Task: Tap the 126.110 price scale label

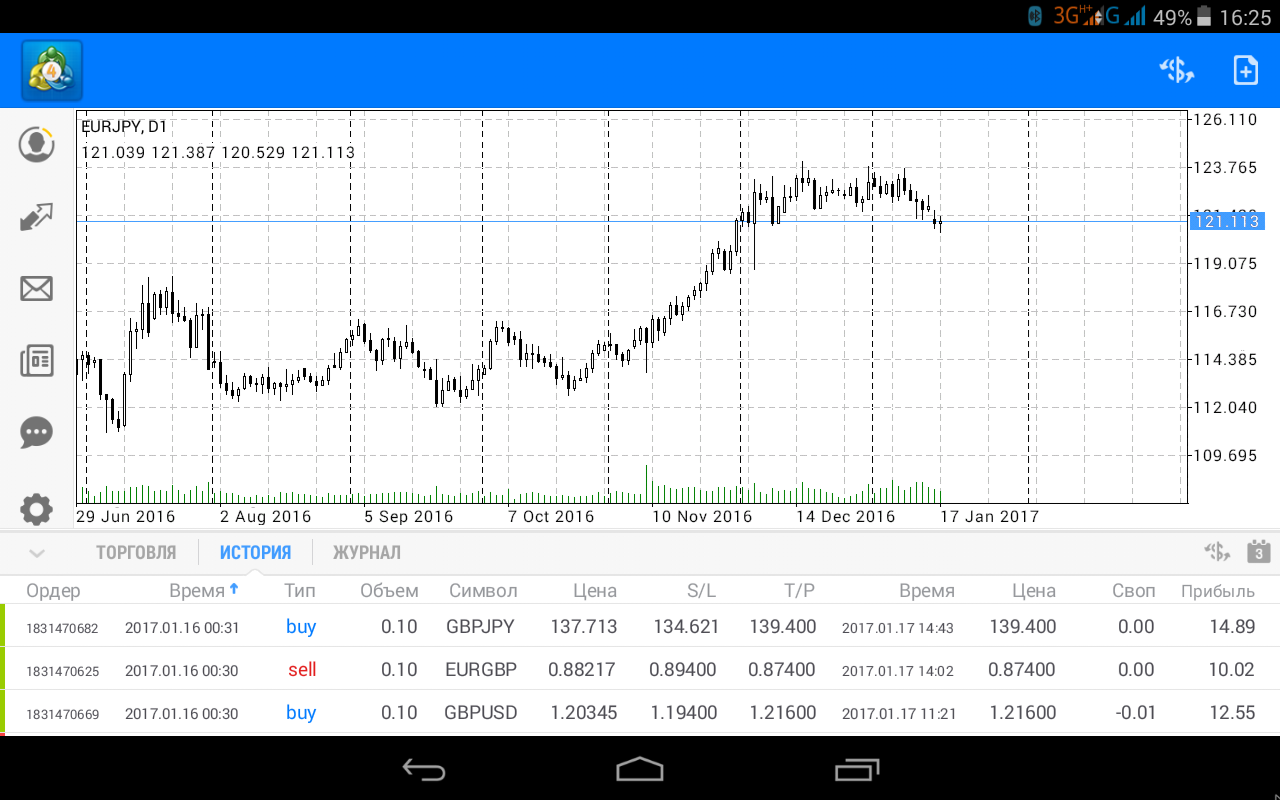Action: 1226,119
